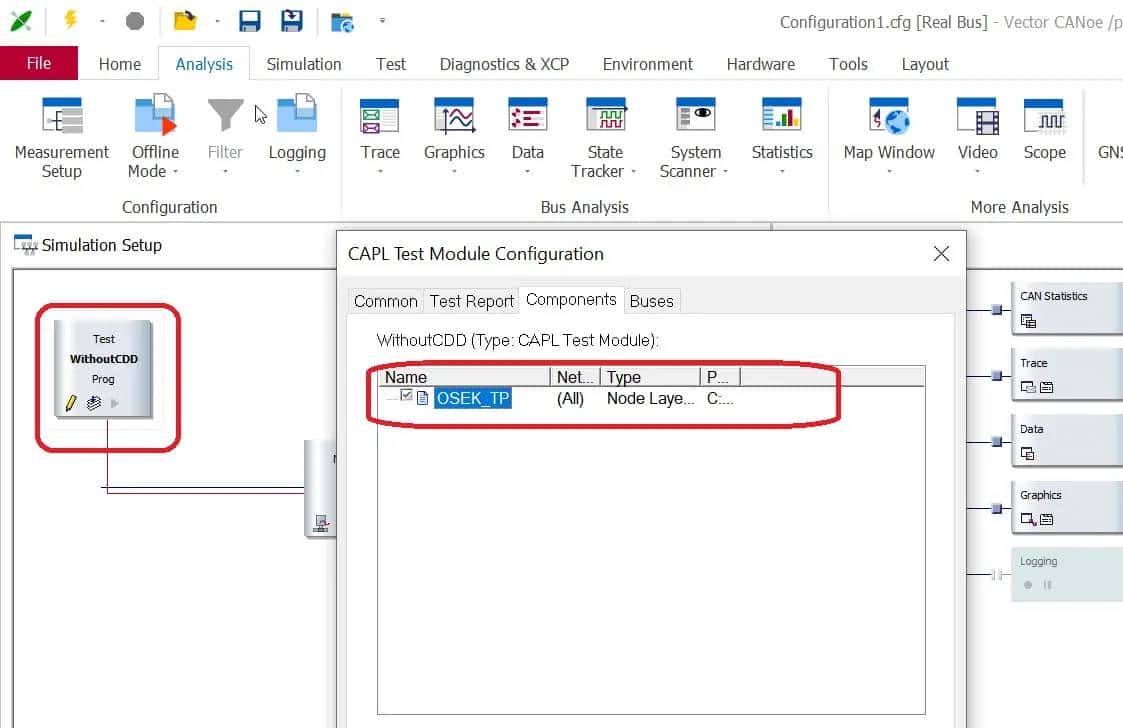Click the State Tracker icon
The image size is (1123, 728).
coord(604,118)
